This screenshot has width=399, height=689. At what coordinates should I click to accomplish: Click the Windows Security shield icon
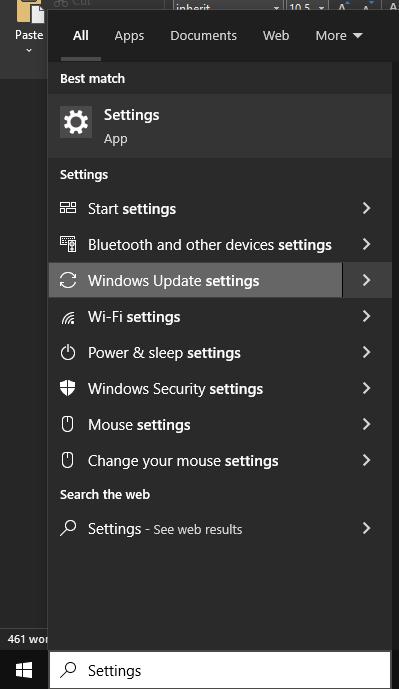point(68,388)
